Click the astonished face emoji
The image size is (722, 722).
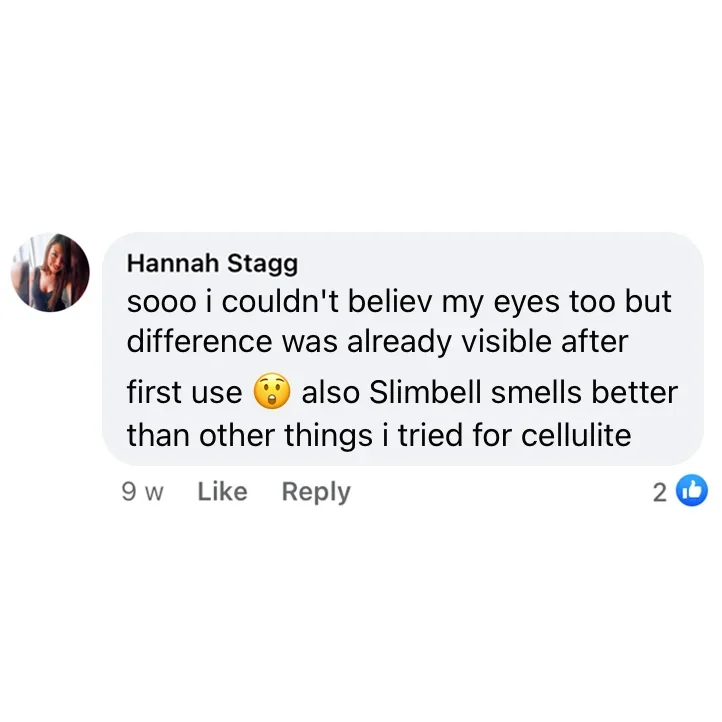(x=271, y=393)
